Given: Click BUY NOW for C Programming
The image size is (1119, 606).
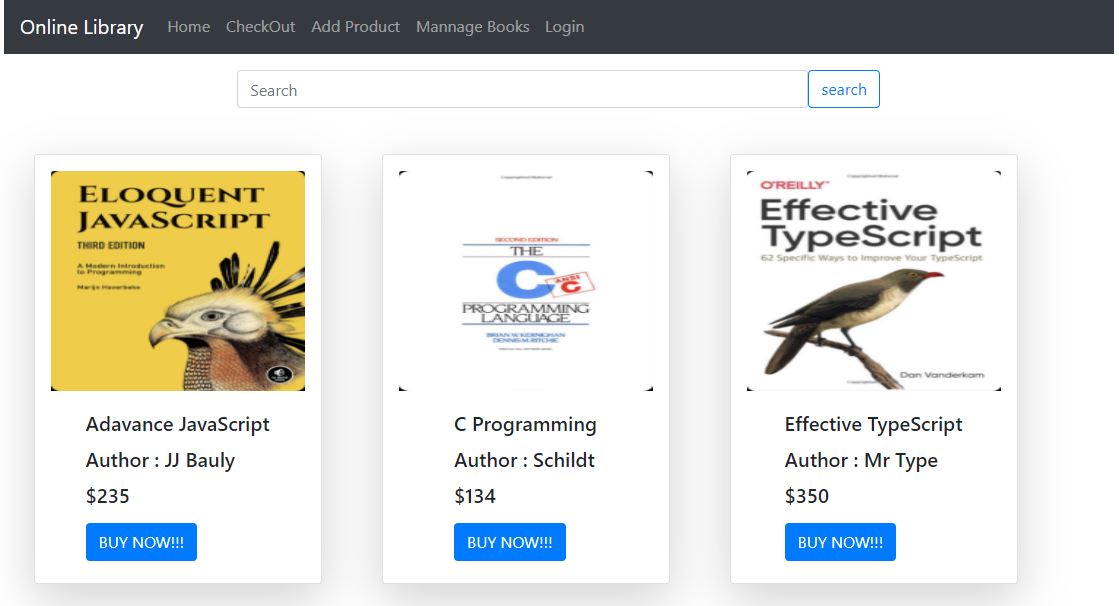Looking at the screenshot, I should click(509, 542).
